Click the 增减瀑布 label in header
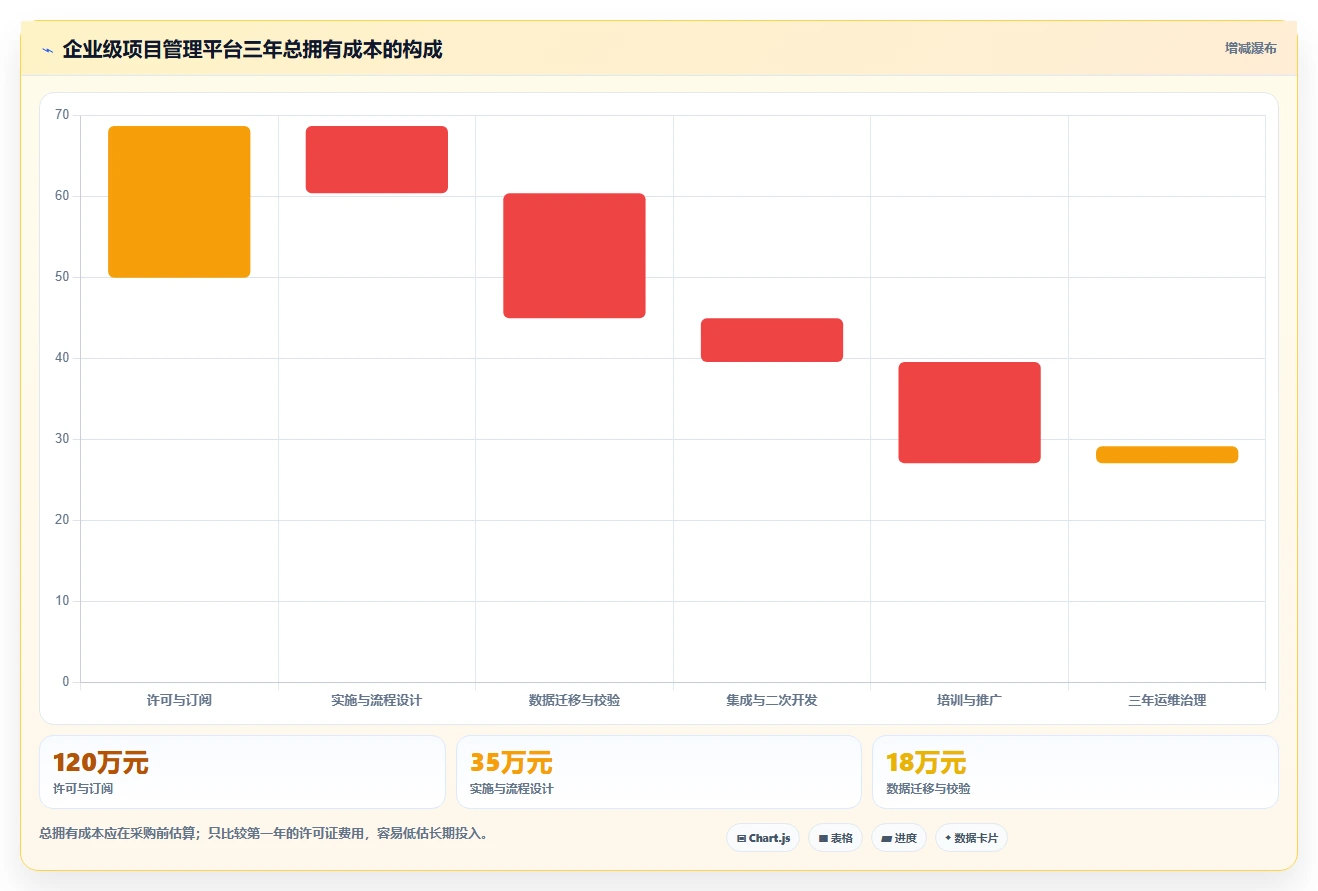This screenshot has width=1318, height=891. [1250, 48]
